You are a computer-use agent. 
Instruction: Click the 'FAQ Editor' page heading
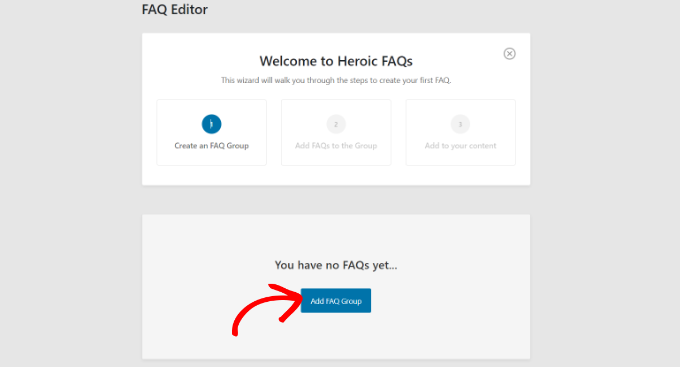175,10
